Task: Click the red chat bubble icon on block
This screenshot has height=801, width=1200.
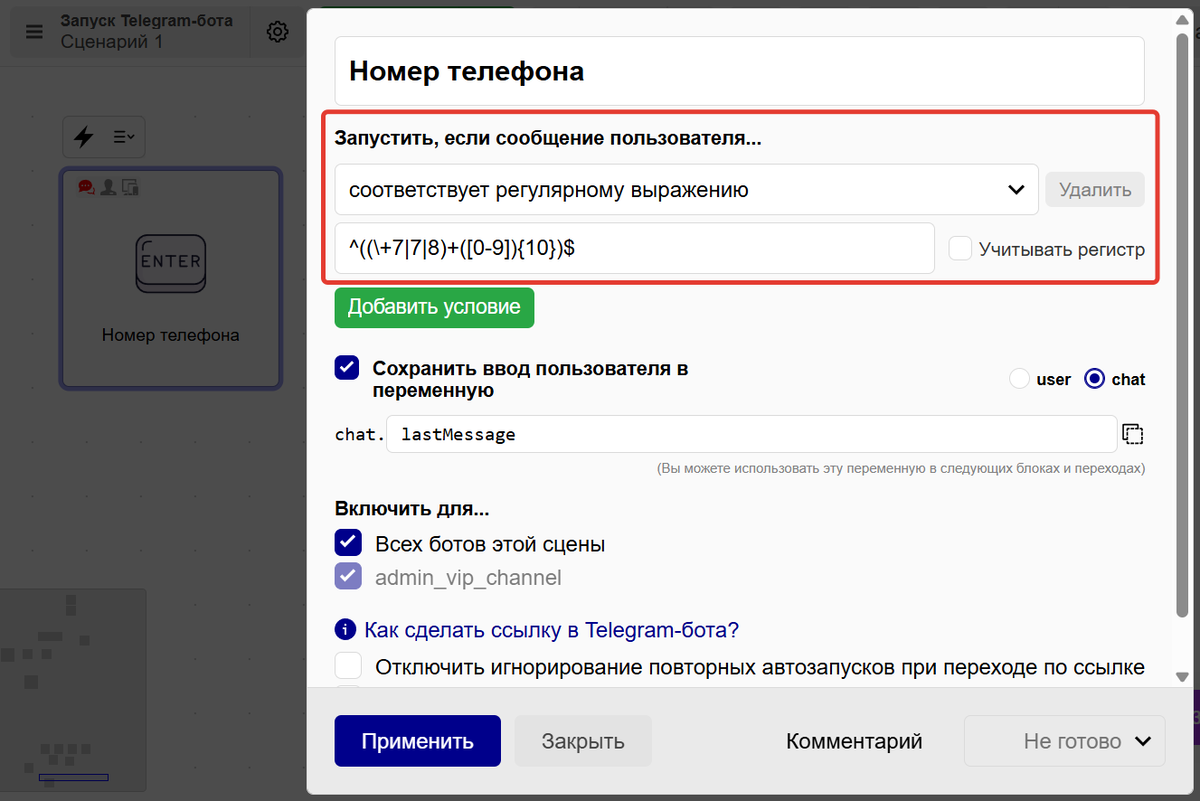Action: tap(87, 186)
